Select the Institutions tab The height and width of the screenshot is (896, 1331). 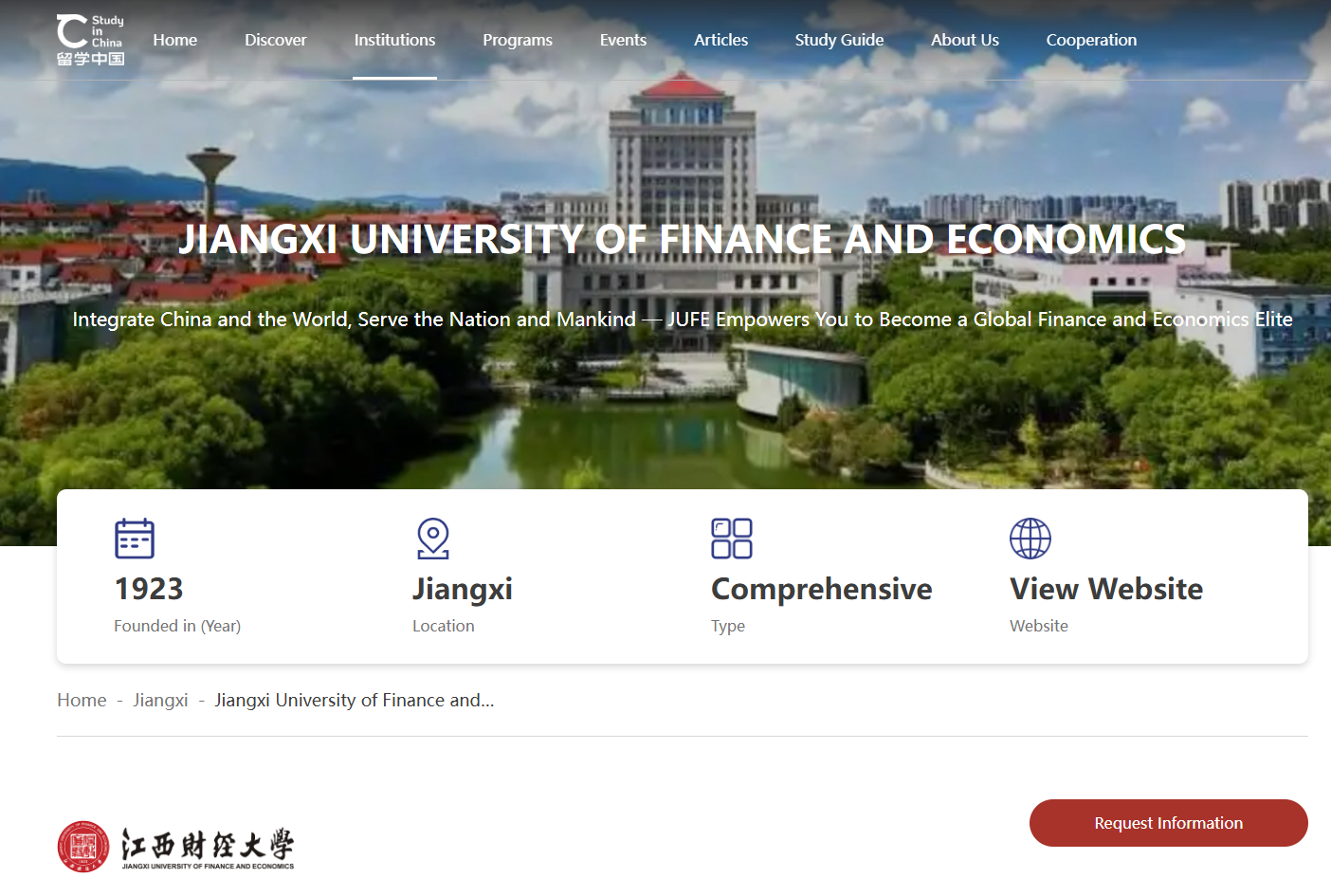click(394, 40)
